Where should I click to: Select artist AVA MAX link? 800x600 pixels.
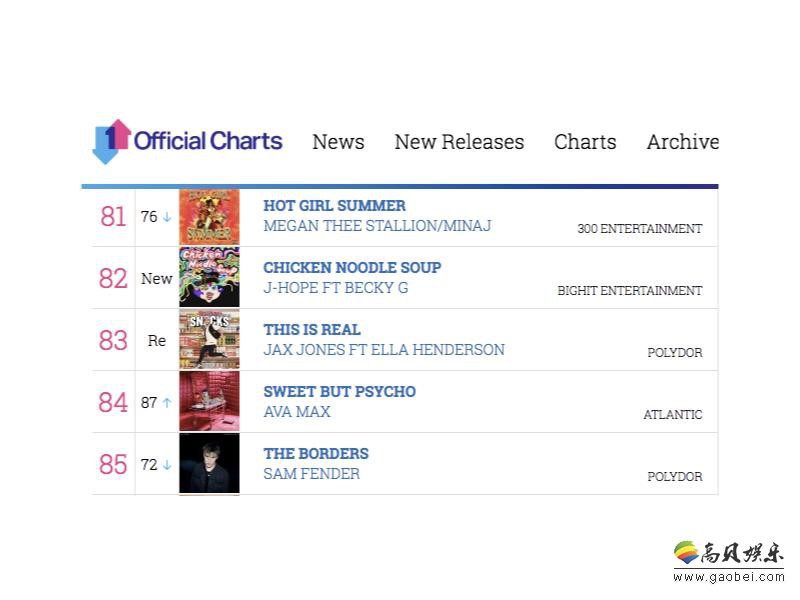click(x=297, y=412)
